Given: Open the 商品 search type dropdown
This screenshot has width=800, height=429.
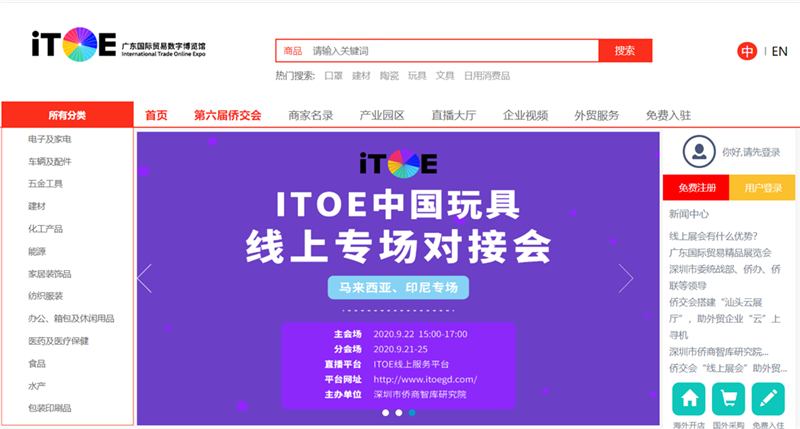Looking at the screenshot, I should (x=292, y=51).
